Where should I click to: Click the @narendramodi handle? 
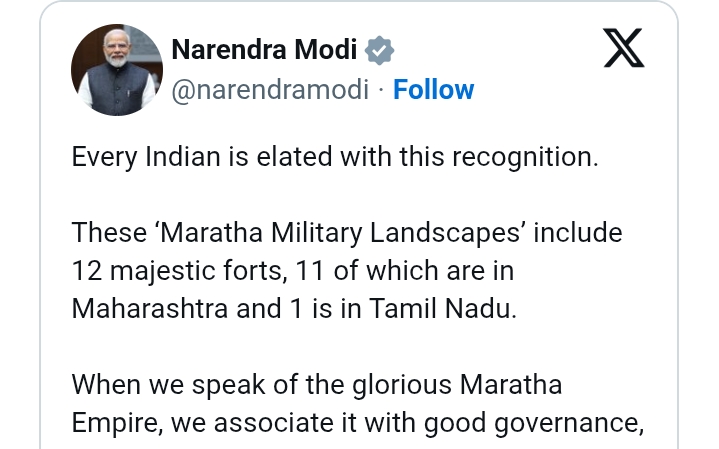click(269, 90)
